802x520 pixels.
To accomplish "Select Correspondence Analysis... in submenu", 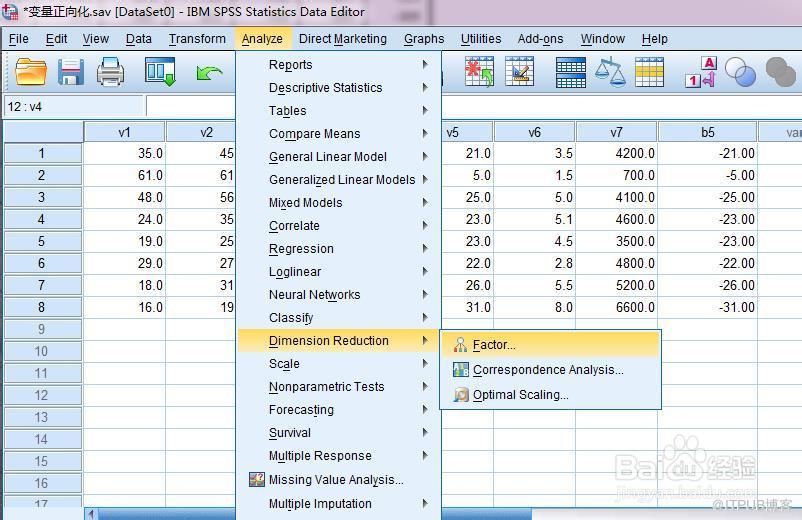I will point(547,370).
